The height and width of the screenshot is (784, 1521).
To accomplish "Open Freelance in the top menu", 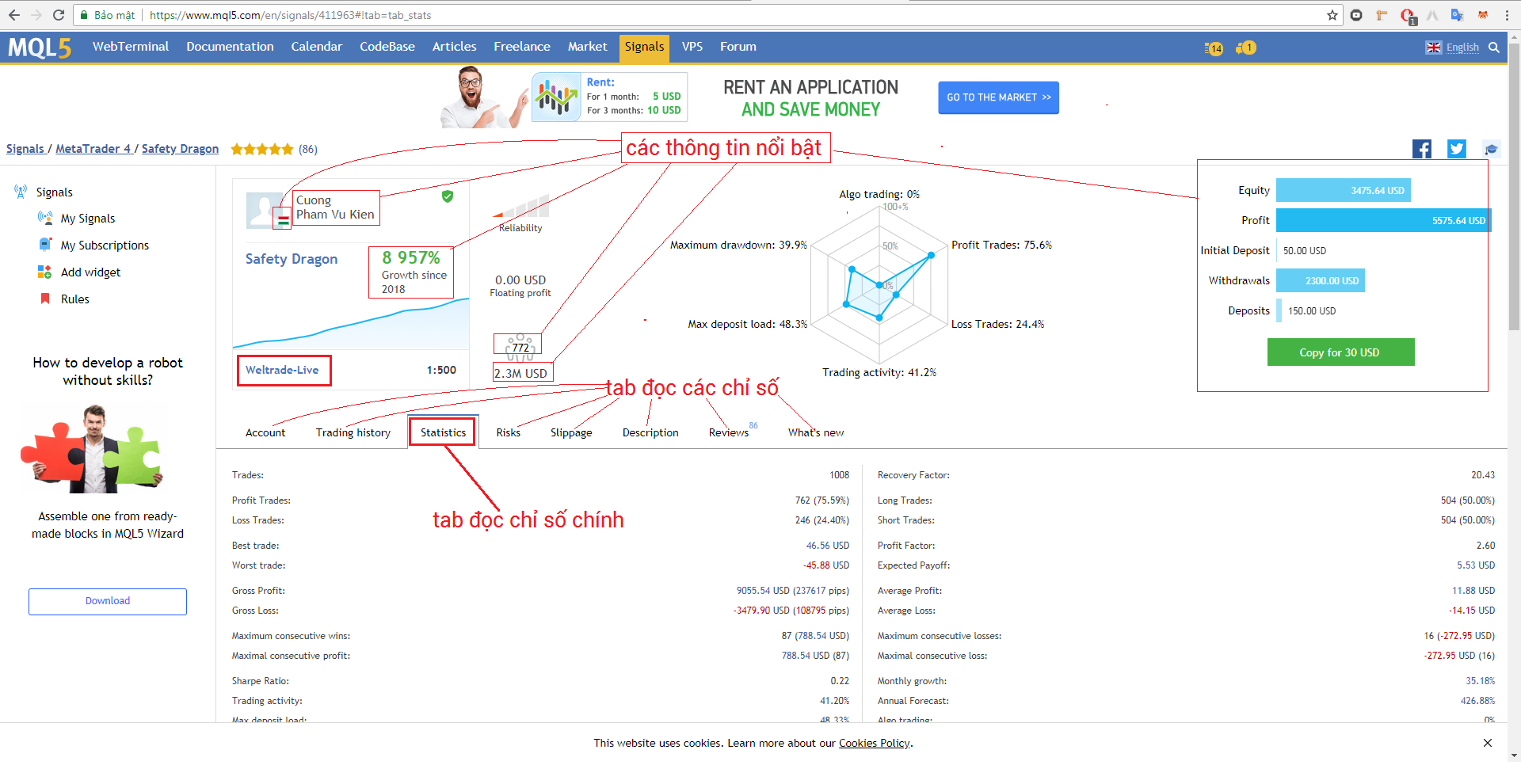I will (x=522, y=47).
